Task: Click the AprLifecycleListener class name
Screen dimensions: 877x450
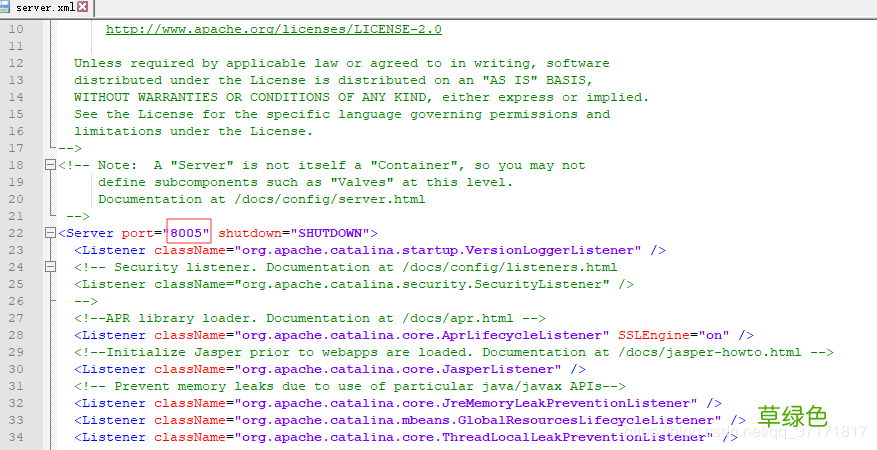Action: (422, 335)
